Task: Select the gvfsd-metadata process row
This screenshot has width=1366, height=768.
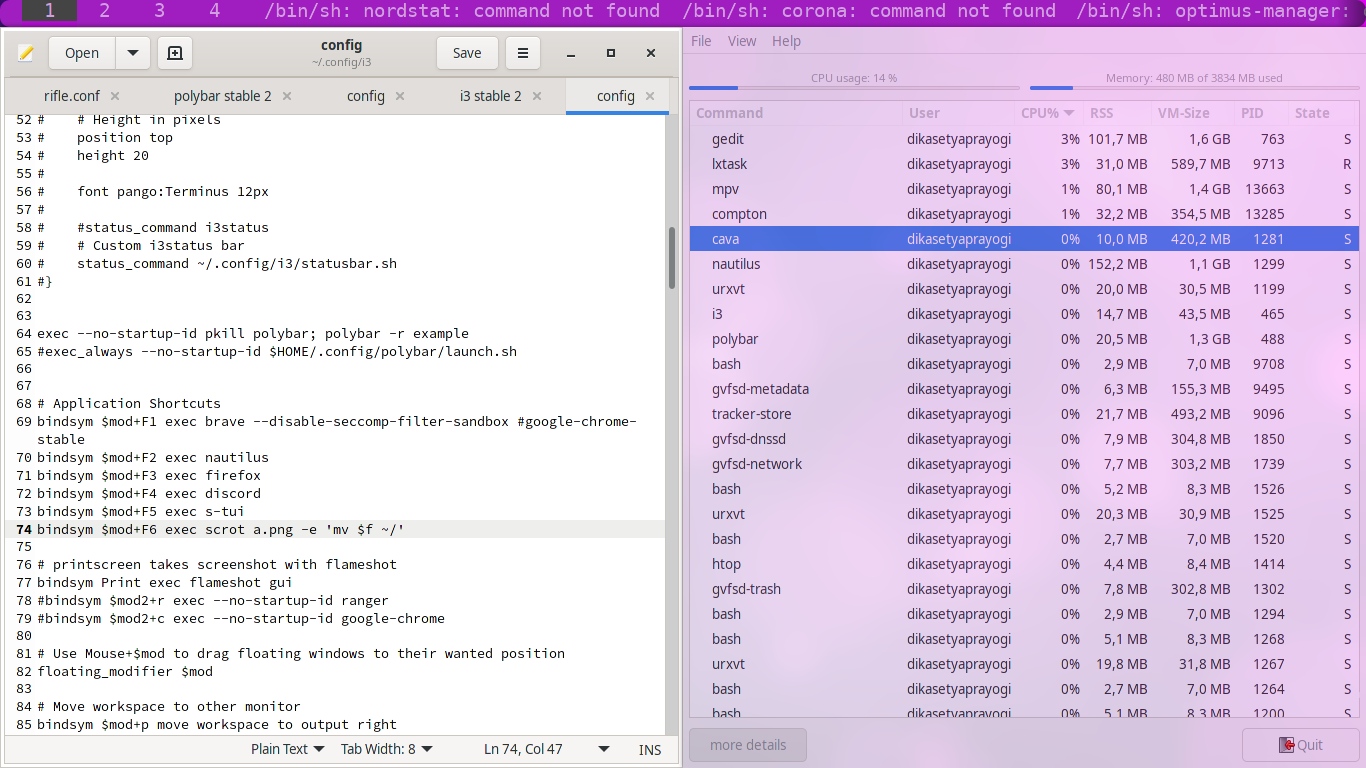Action: pos(1024,389)
